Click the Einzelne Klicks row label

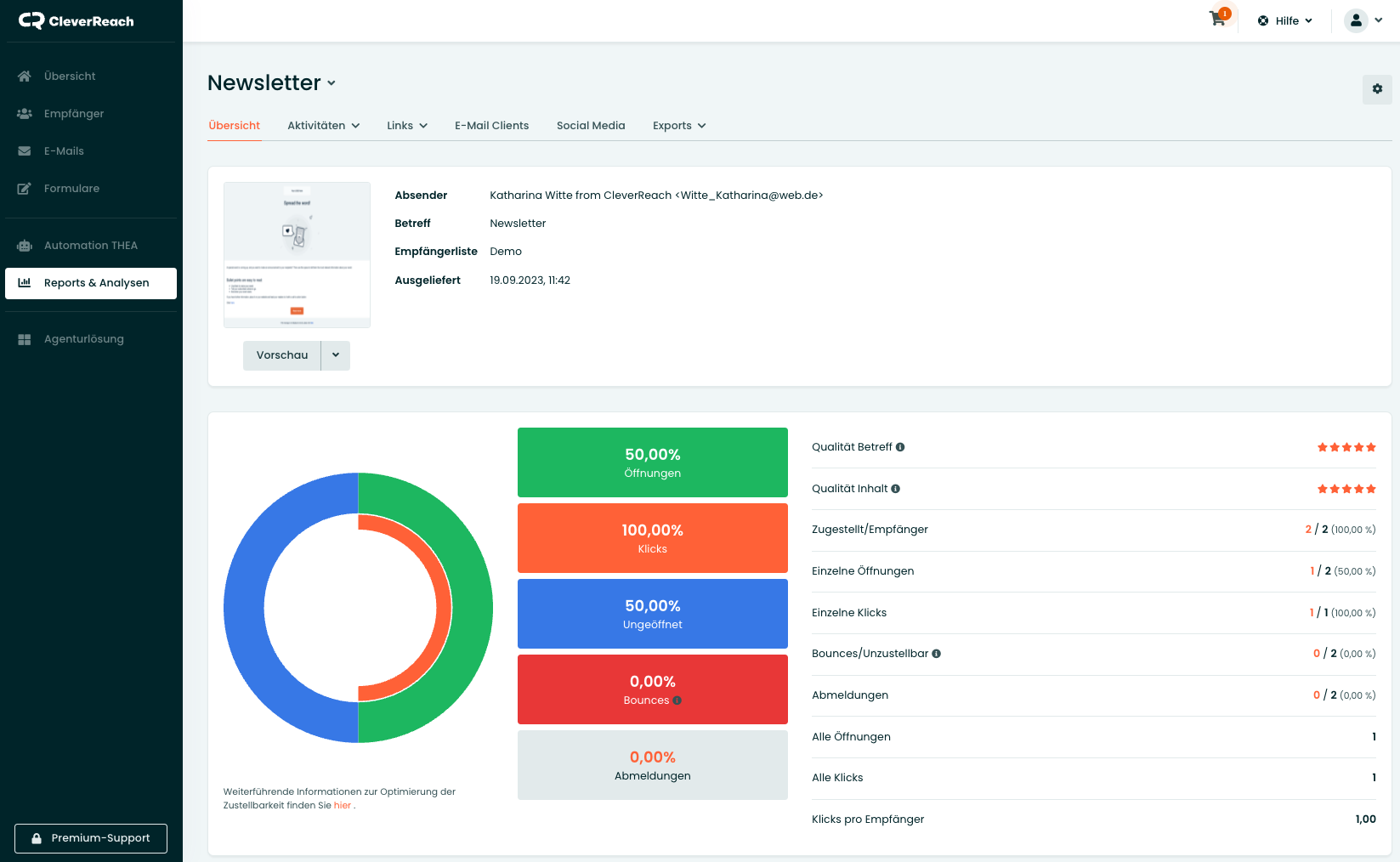tap(849, 613)
